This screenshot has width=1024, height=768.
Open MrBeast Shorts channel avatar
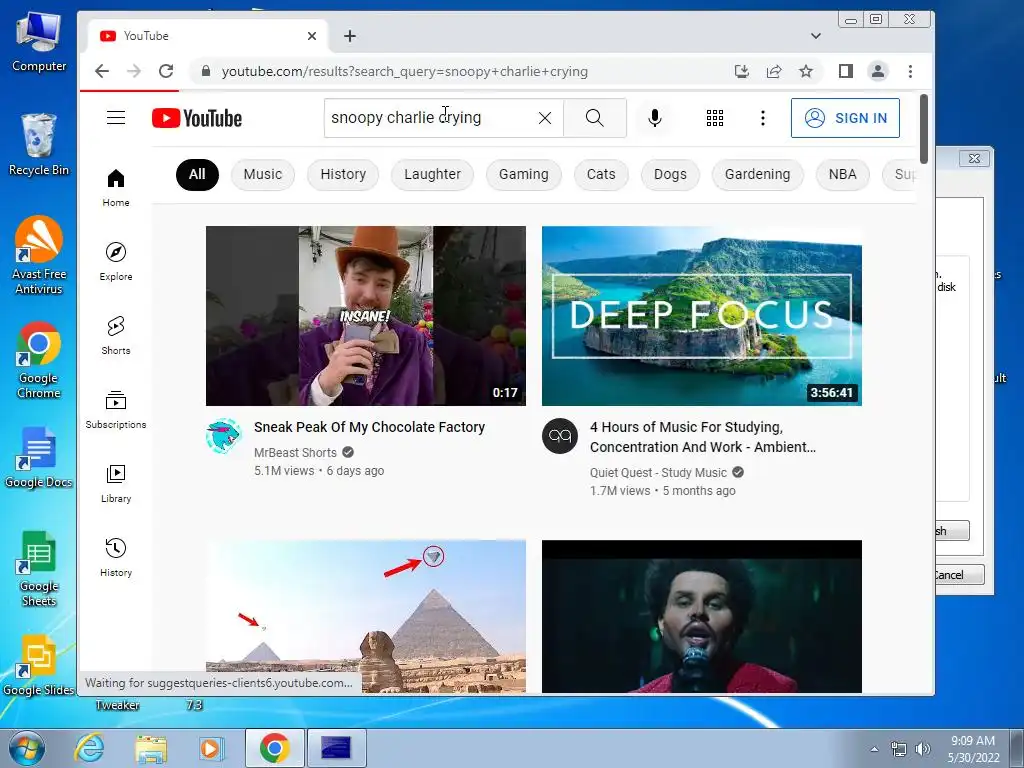pyautogui.click(x=223, y=436)
